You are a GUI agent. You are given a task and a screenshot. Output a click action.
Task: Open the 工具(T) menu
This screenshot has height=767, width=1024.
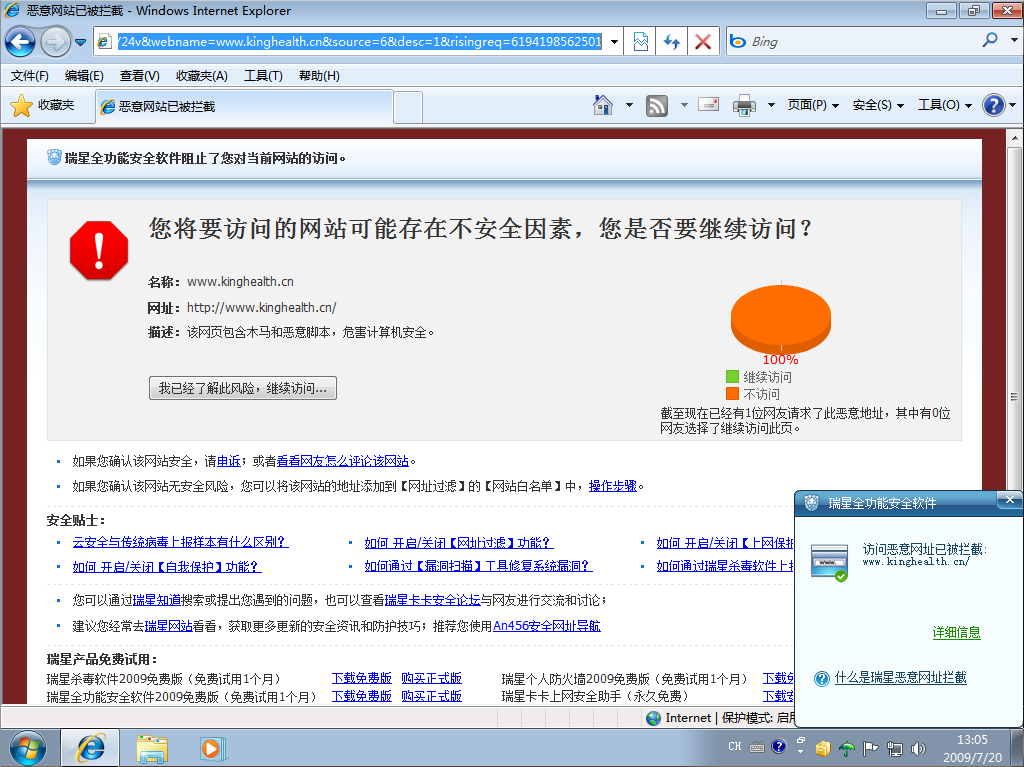263,76
